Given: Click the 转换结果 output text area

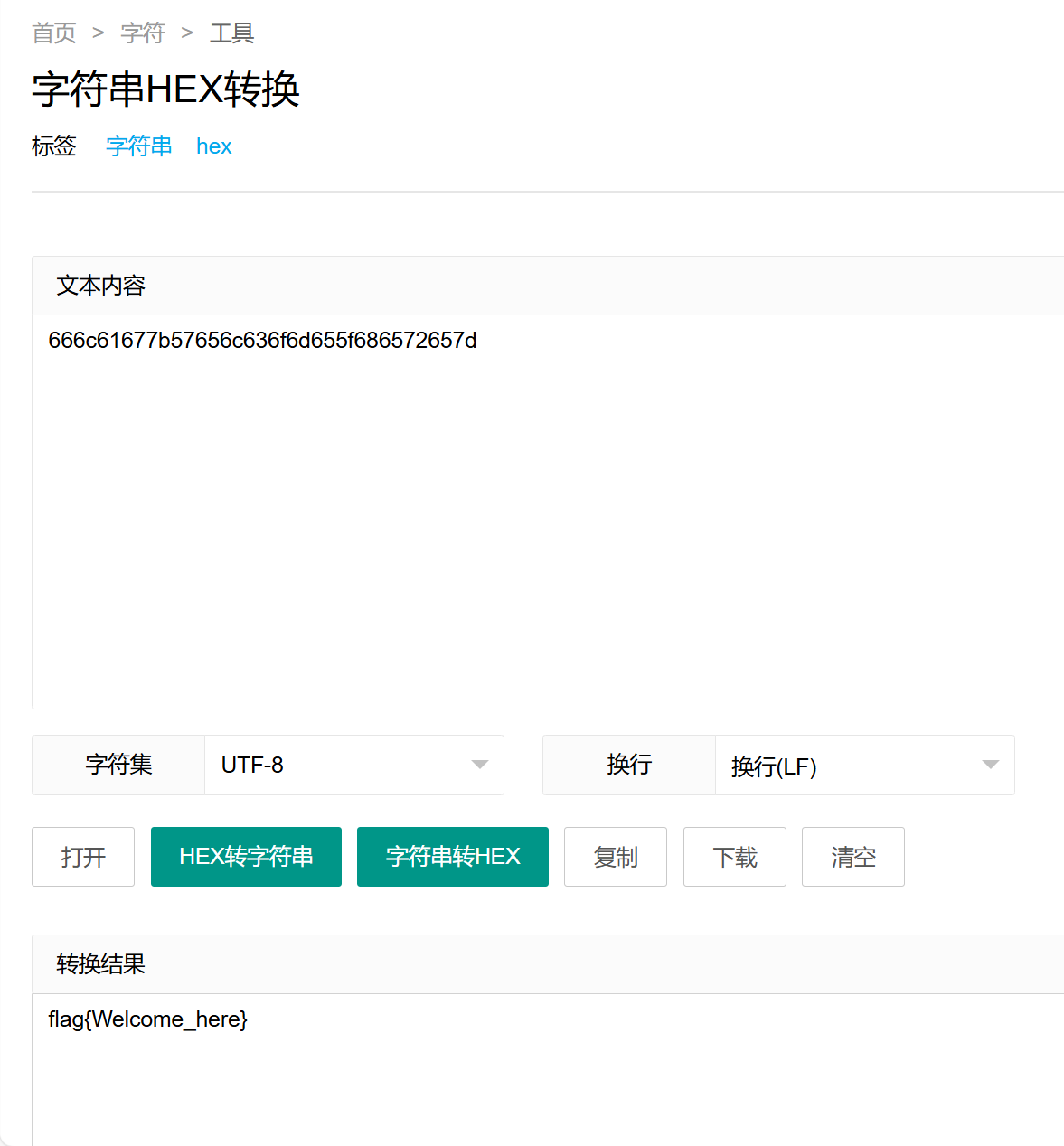Looking at the screenshot, I should point(548,1070).
